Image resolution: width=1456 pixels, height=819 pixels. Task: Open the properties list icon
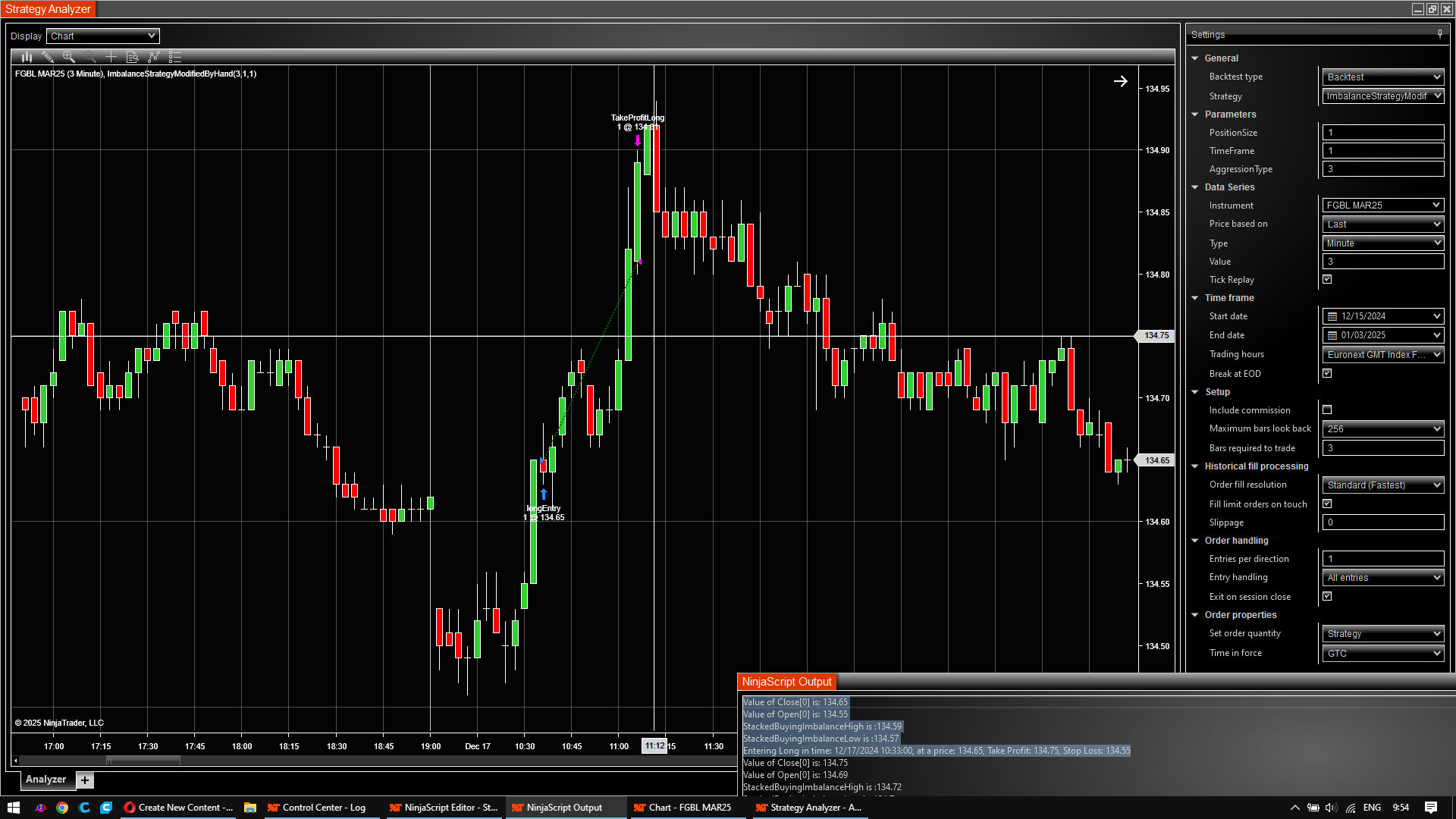click(x=175, y=57)
